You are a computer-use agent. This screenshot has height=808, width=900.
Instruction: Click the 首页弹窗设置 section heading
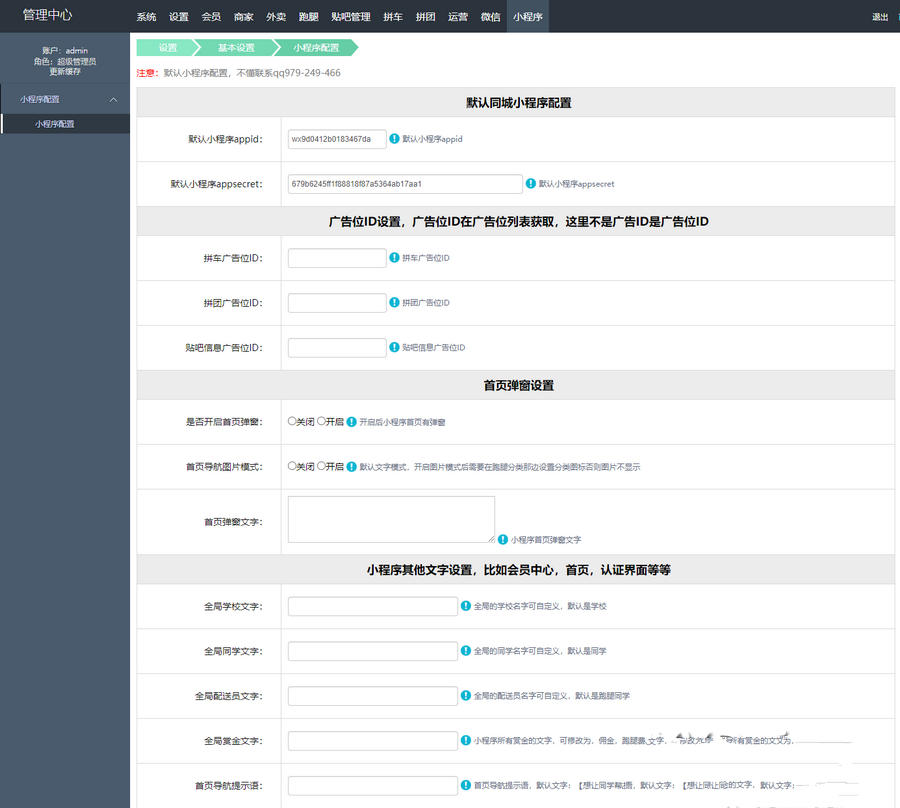click(518, 385)
